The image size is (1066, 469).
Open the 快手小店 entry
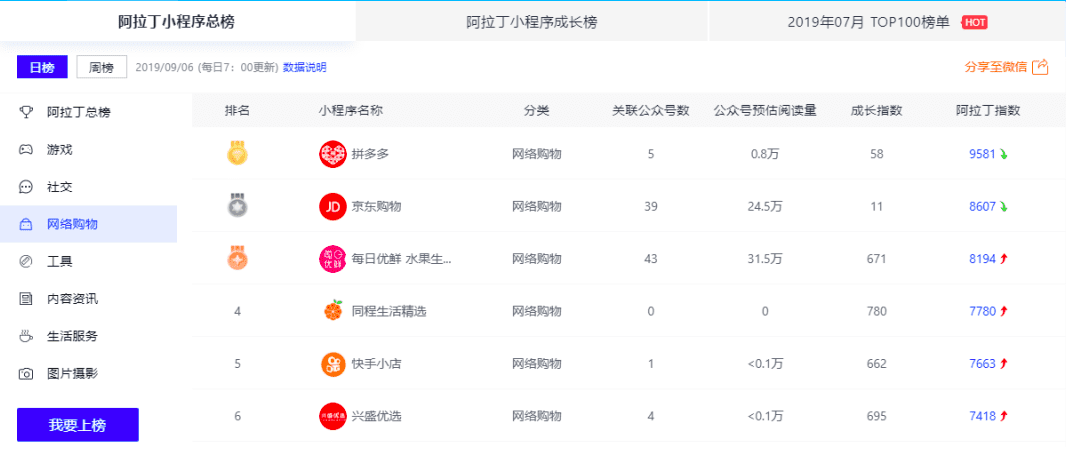point(377,364)
